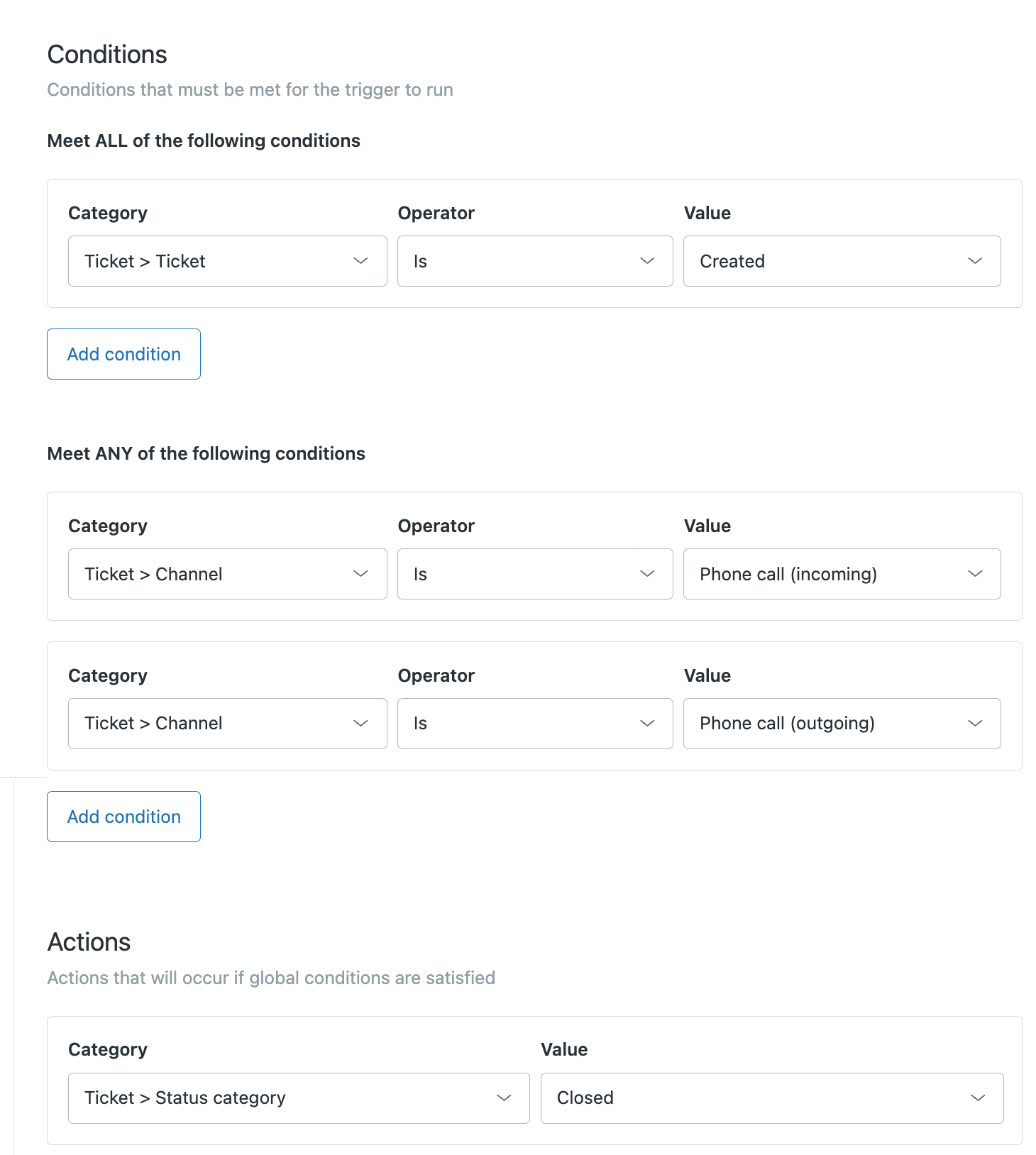1036x1155 pixels.
Task: Click the chevron in the Phone call (outgoing) field
Action: (976, 724)
